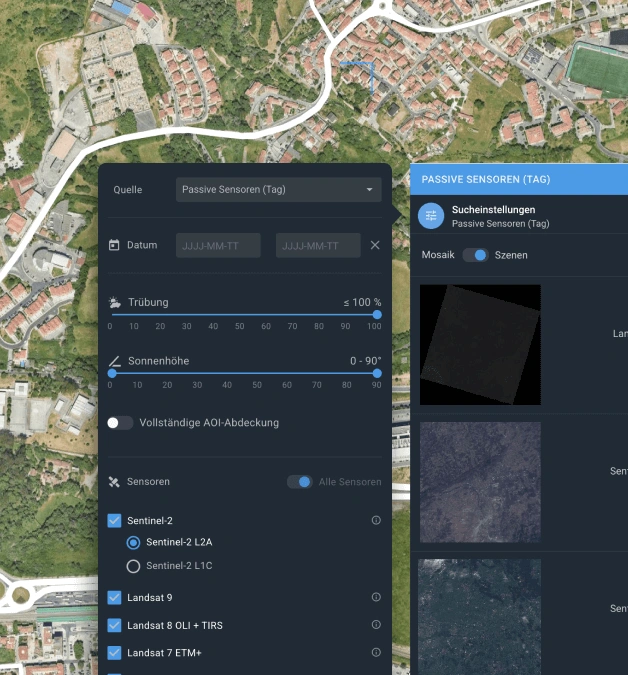Select Sentinel-2 L1C radio option
The height and width of the screenshot is (675, 628).
pos(133,566)
